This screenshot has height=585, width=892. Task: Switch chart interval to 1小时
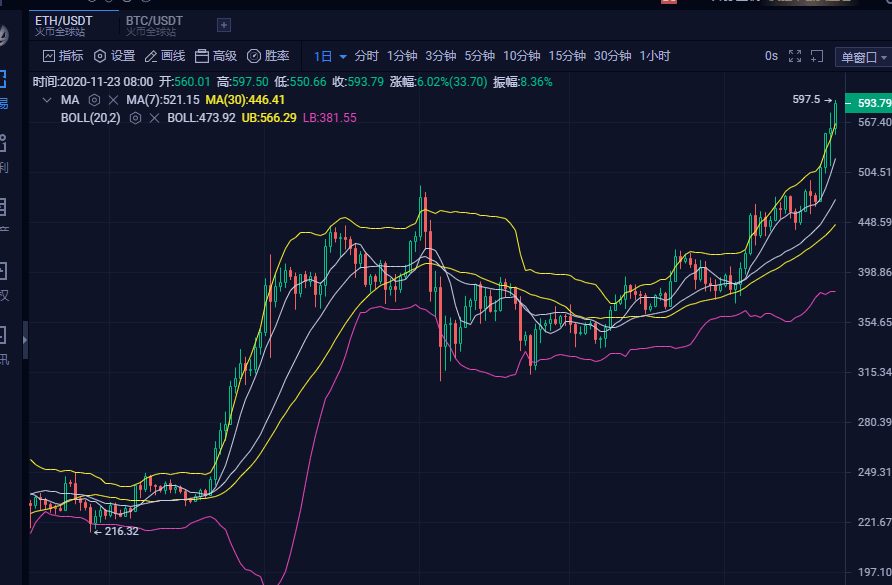click(x=655, y=56)
